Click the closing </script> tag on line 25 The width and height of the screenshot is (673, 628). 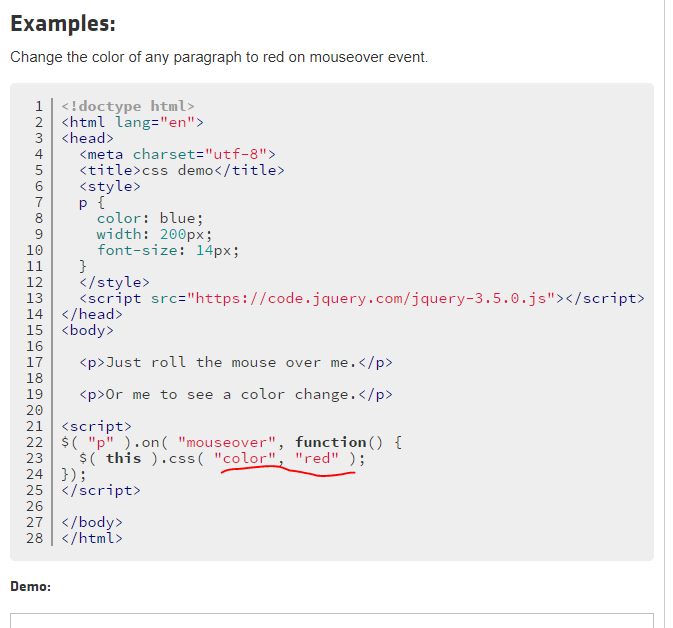coord(101,491)
